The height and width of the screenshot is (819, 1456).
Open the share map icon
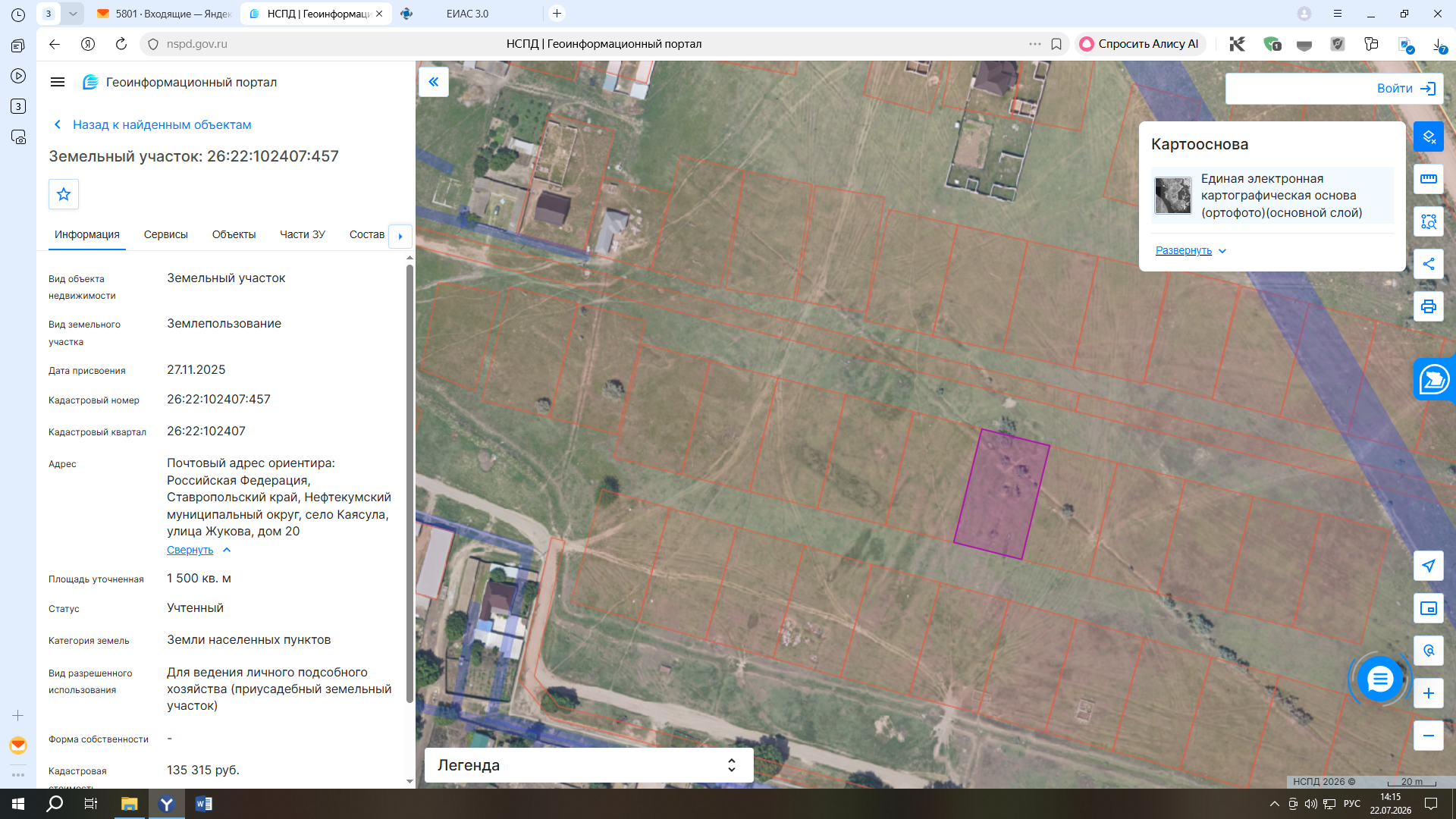(1428, 264)
